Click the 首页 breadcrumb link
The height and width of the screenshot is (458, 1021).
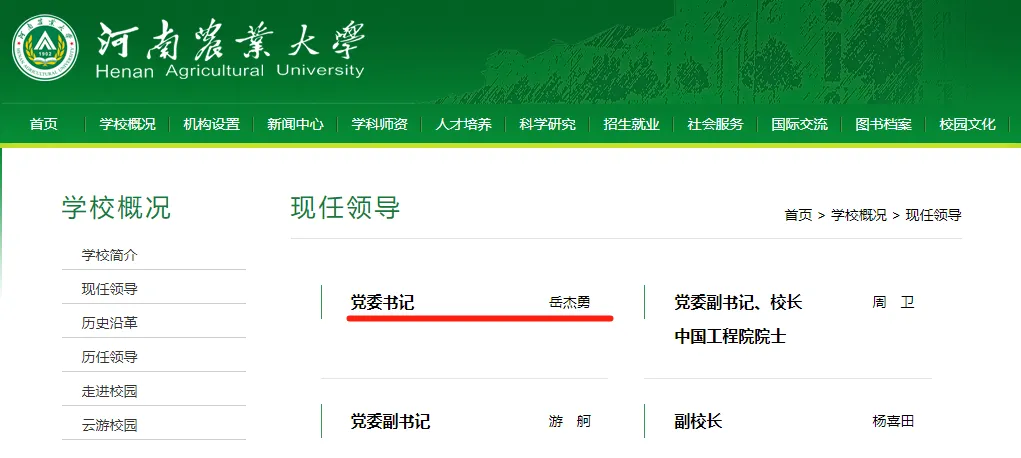(798, 215)
